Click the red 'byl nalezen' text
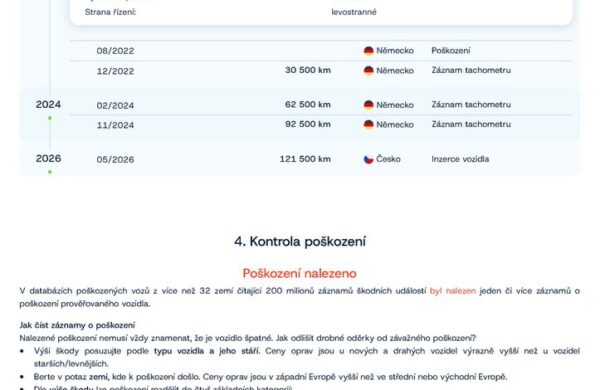The image size is (600, 390). [453, 291]
